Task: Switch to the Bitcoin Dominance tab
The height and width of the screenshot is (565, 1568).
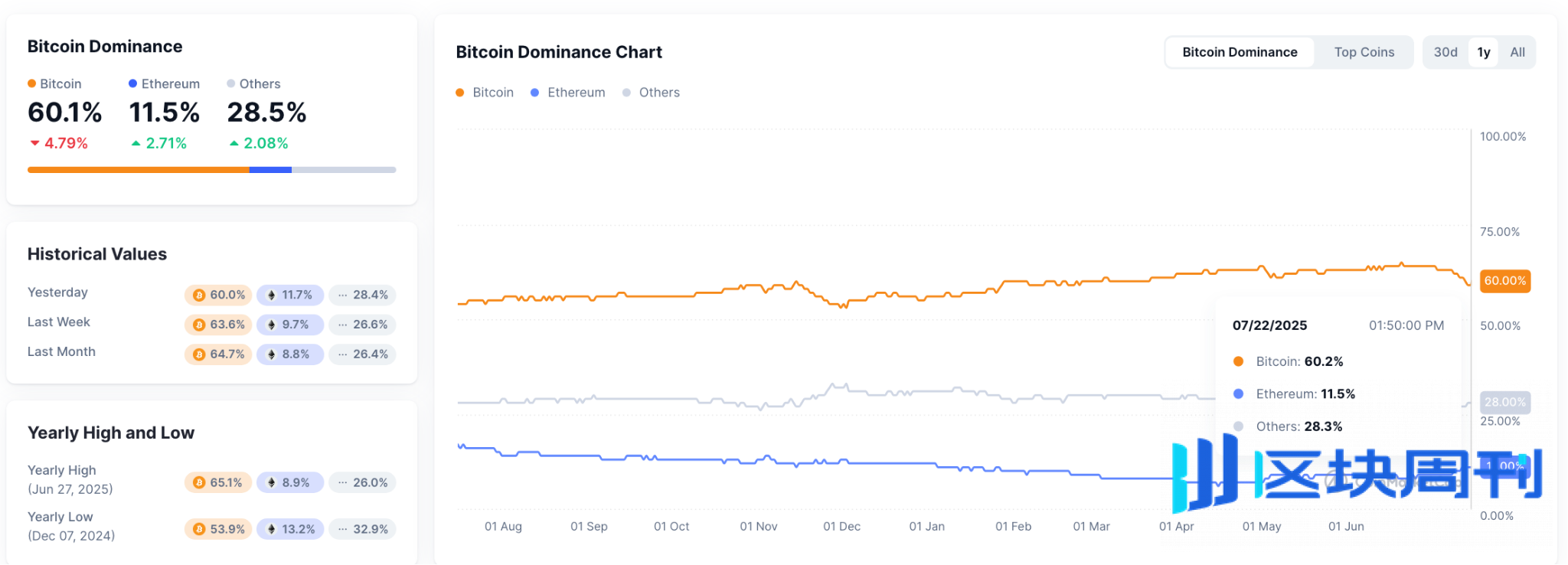Action: click(x=1240, y=52)
